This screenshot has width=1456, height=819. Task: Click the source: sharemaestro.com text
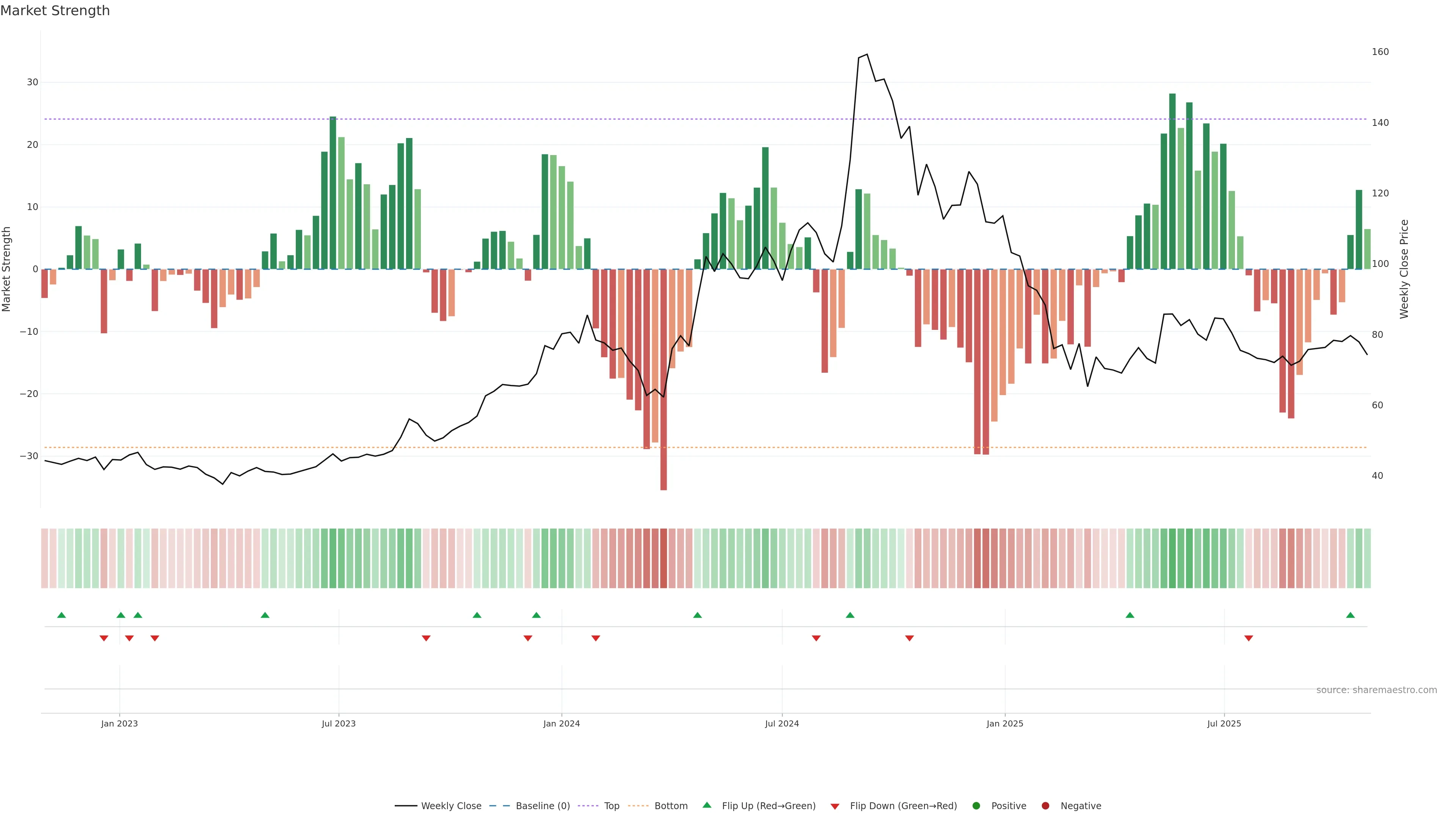(1376, 690)
